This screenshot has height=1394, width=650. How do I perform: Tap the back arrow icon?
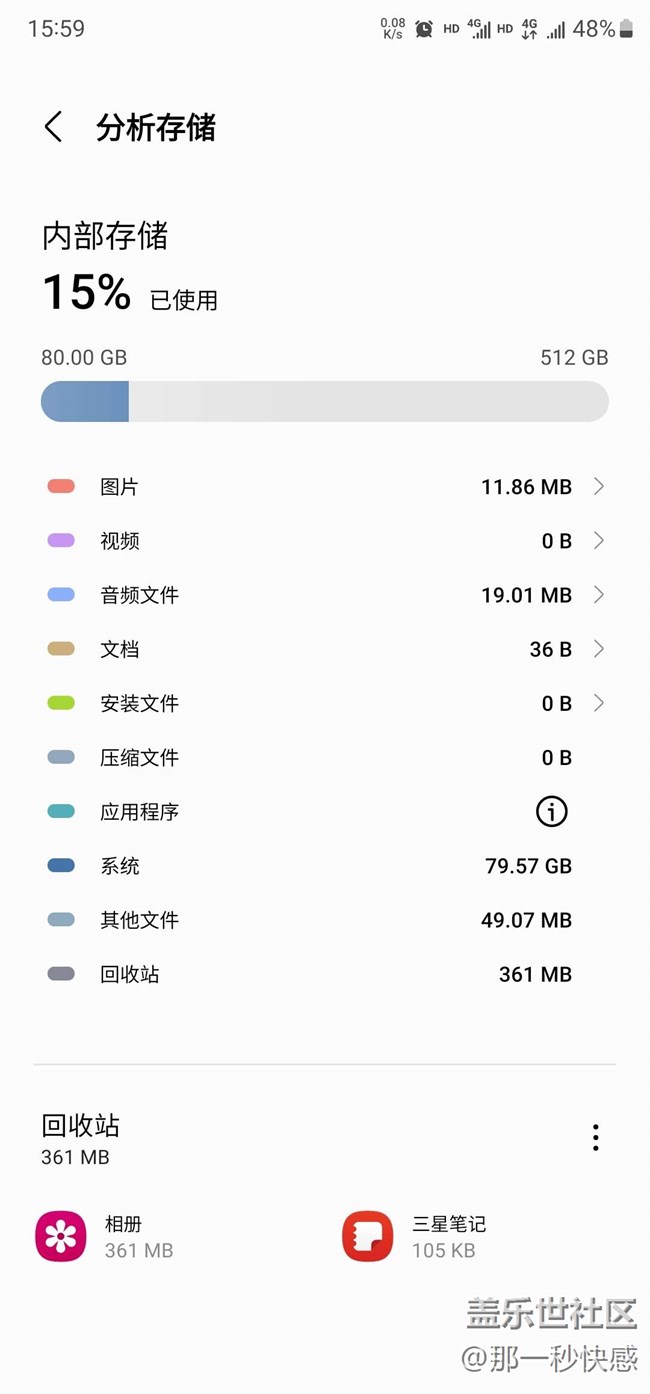pyautogui.click(x=54, y=127)
